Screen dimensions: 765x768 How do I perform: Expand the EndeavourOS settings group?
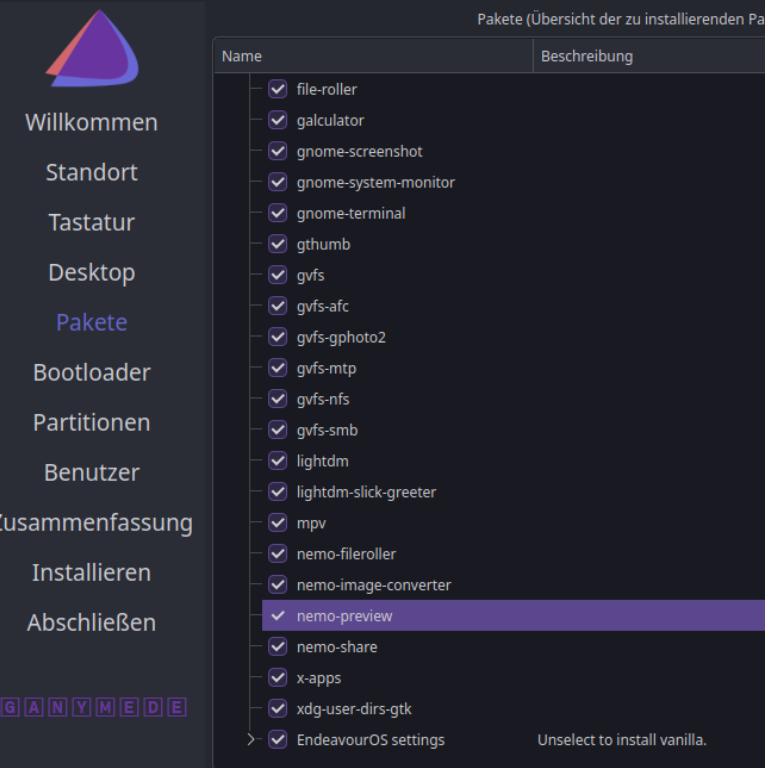point(252,740)
